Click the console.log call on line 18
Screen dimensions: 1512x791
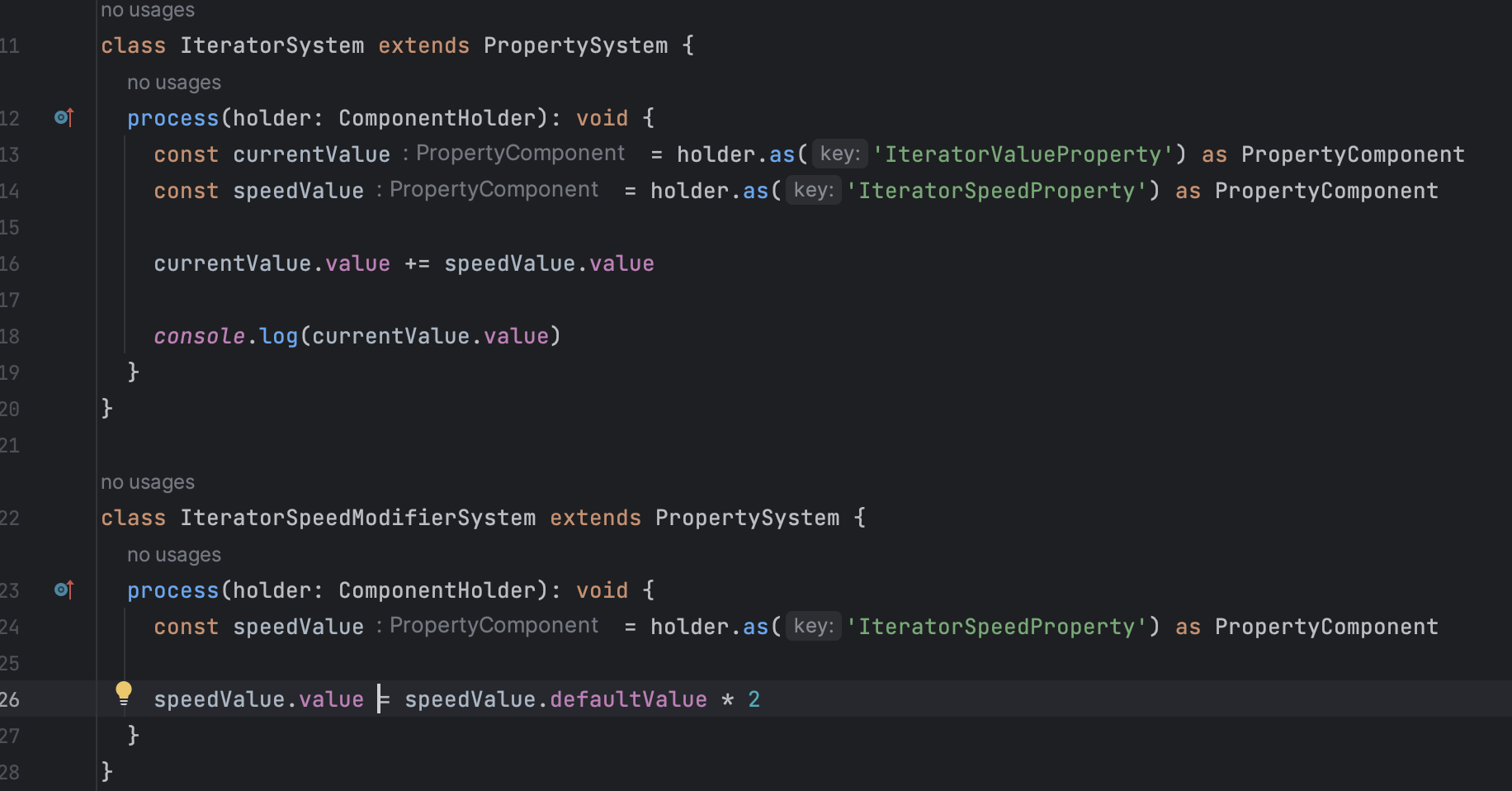[x=225, y=336]
